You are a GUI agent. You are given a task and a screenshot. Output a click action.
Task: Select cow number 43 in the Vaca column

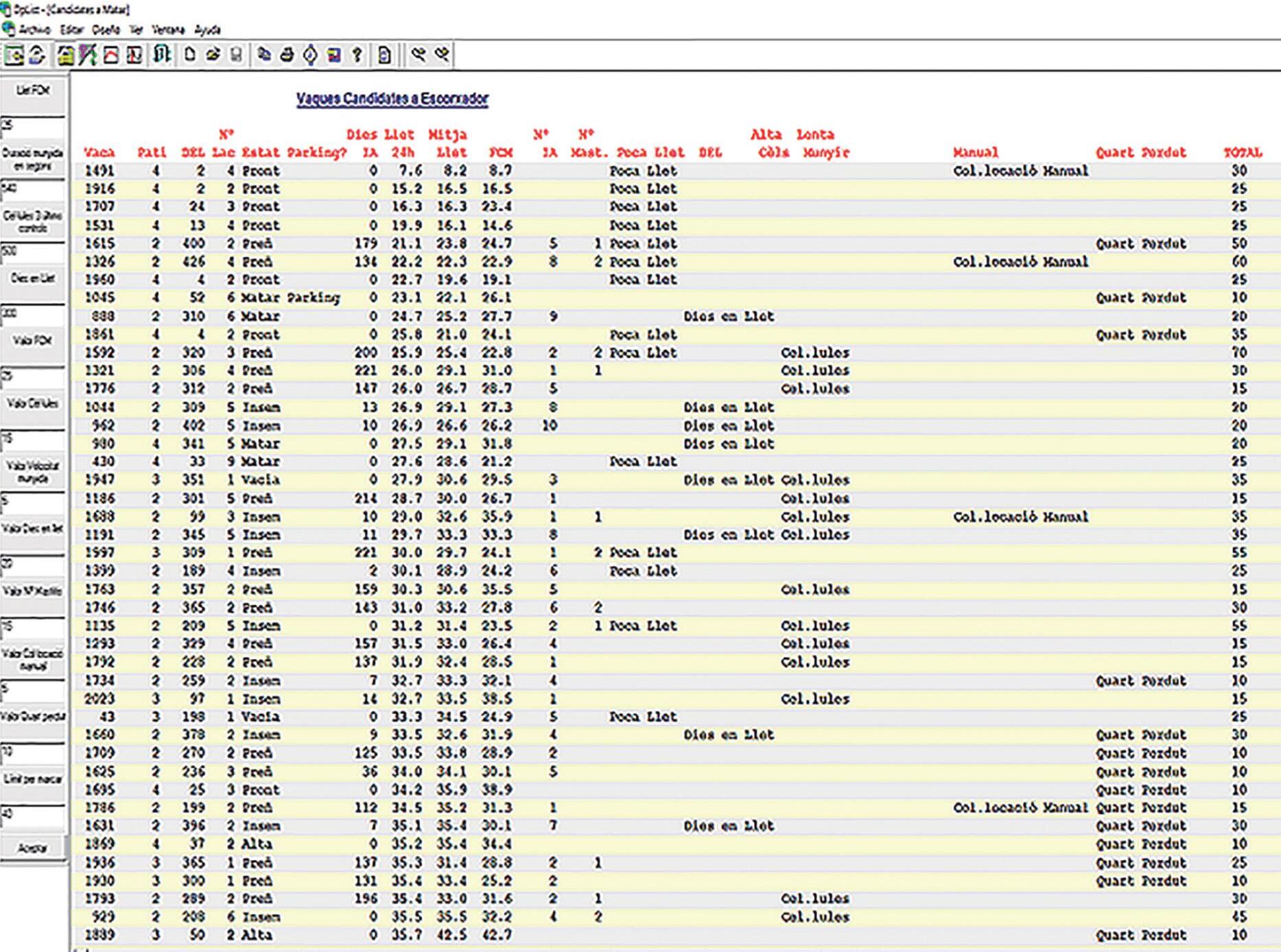pos(108,717)
